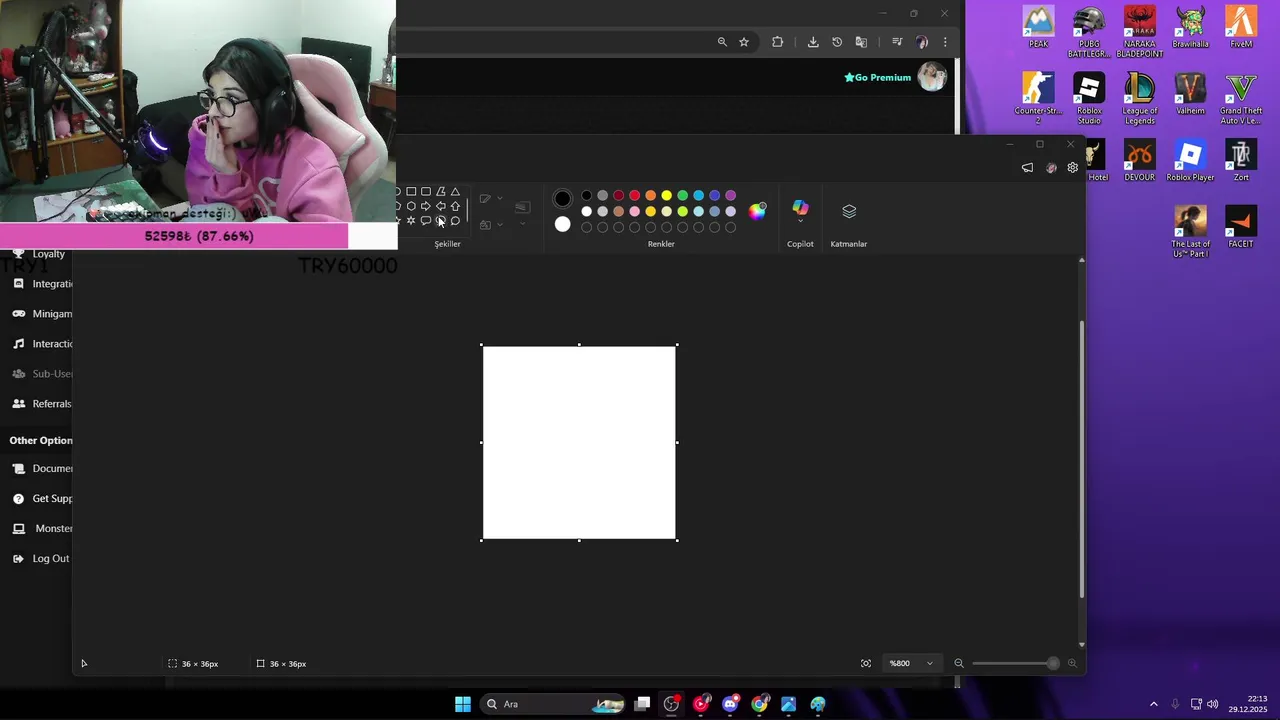This screenshot has width=1280, height=720.
Task: Open Windows Start menu
Action: 463,704
